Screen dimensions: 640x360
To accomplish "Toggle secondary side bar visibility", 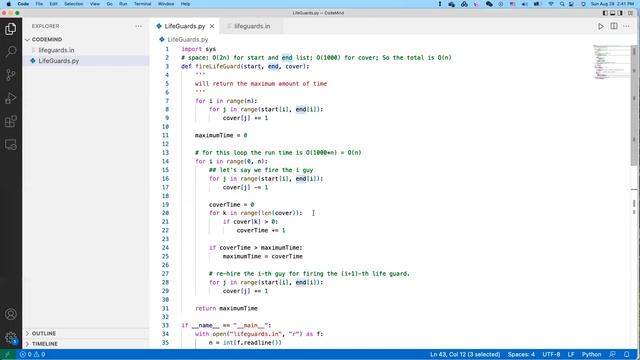I will coord(620,13).
